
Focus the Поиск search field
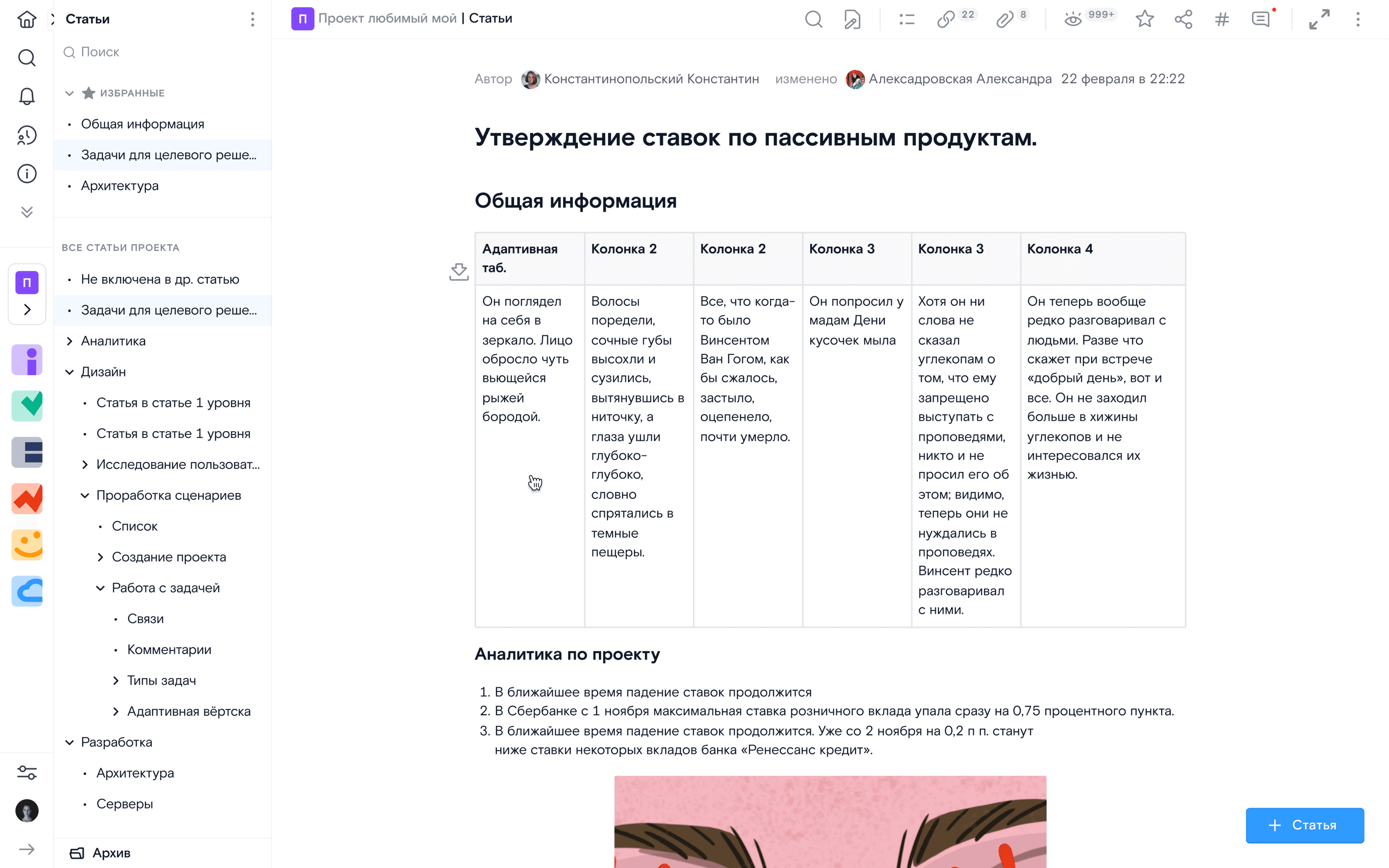click(x=162, y=52)
